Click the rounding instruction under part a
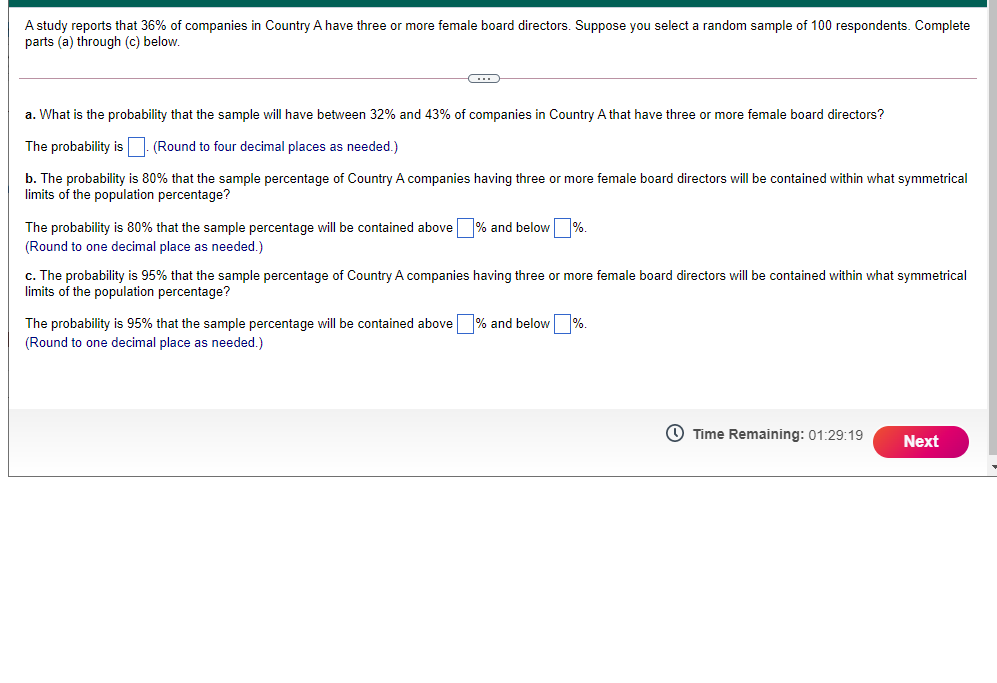This screenshot has width=997, height=683. point(275,146)
